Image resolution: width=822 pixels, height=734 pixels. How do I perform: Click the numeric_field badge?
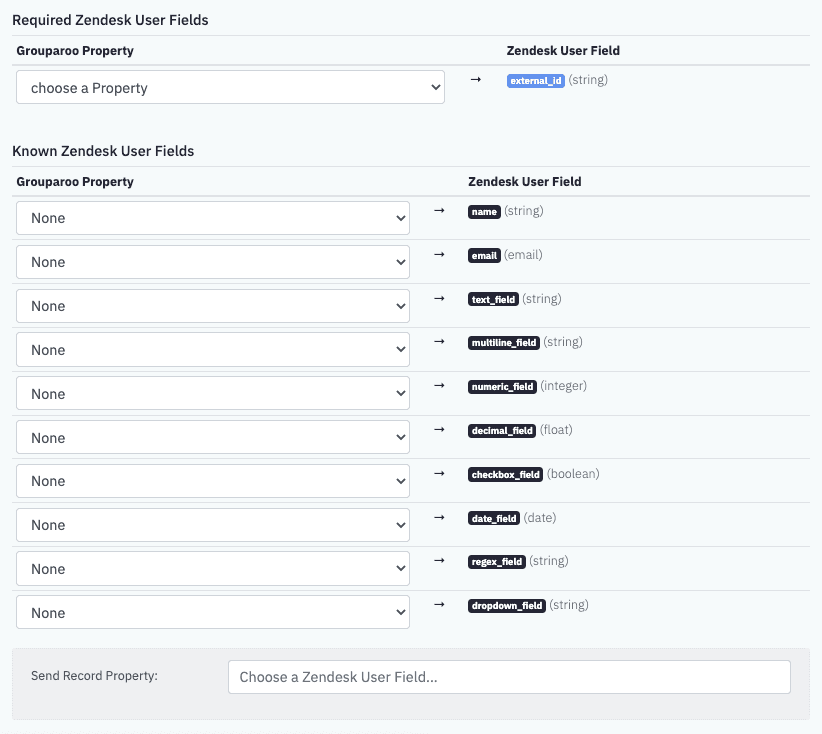[x=502, y=387]
